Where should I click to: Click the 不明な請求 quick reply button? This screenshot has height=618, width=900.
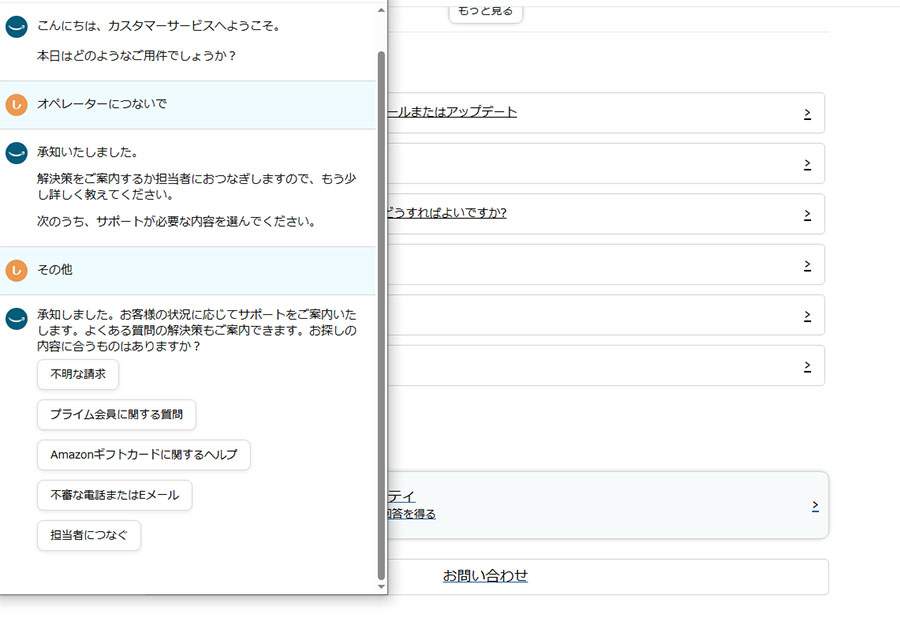78,374
